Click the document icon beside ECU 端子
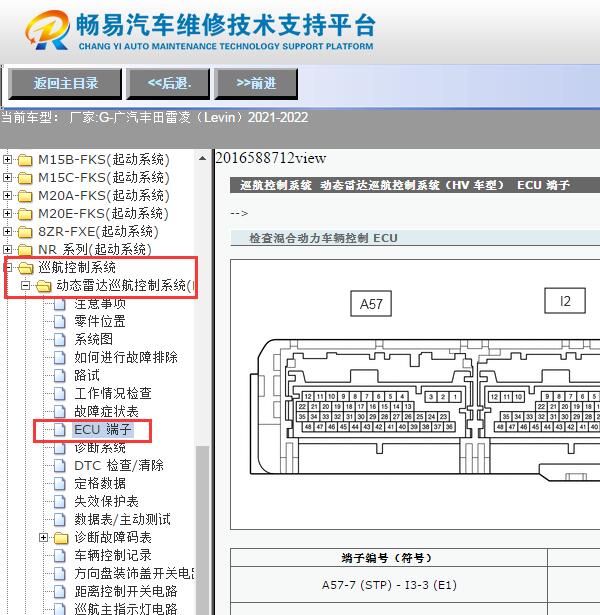Screen dimensions: 600x615 click(x=60, y=429)
